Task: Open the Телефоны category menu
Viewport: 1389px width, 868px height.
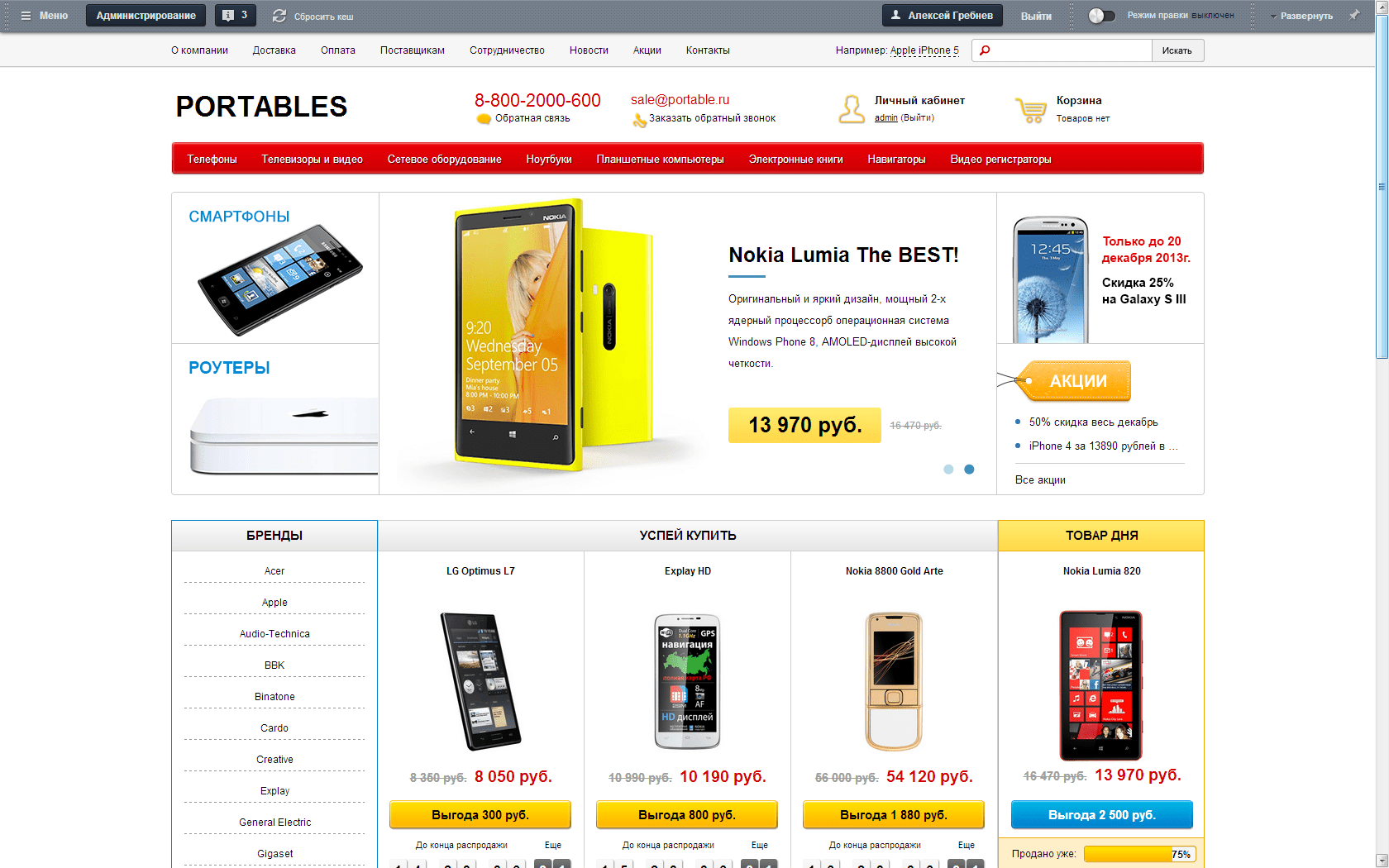Action: click(x=212, y=160)
